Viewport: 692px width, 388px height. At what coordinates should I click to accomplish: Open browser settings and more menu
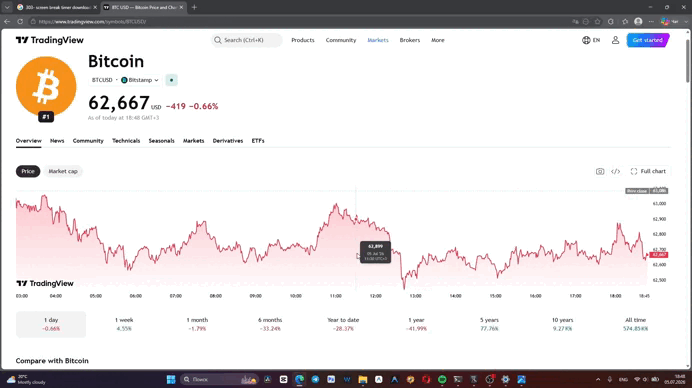point(651,21)
